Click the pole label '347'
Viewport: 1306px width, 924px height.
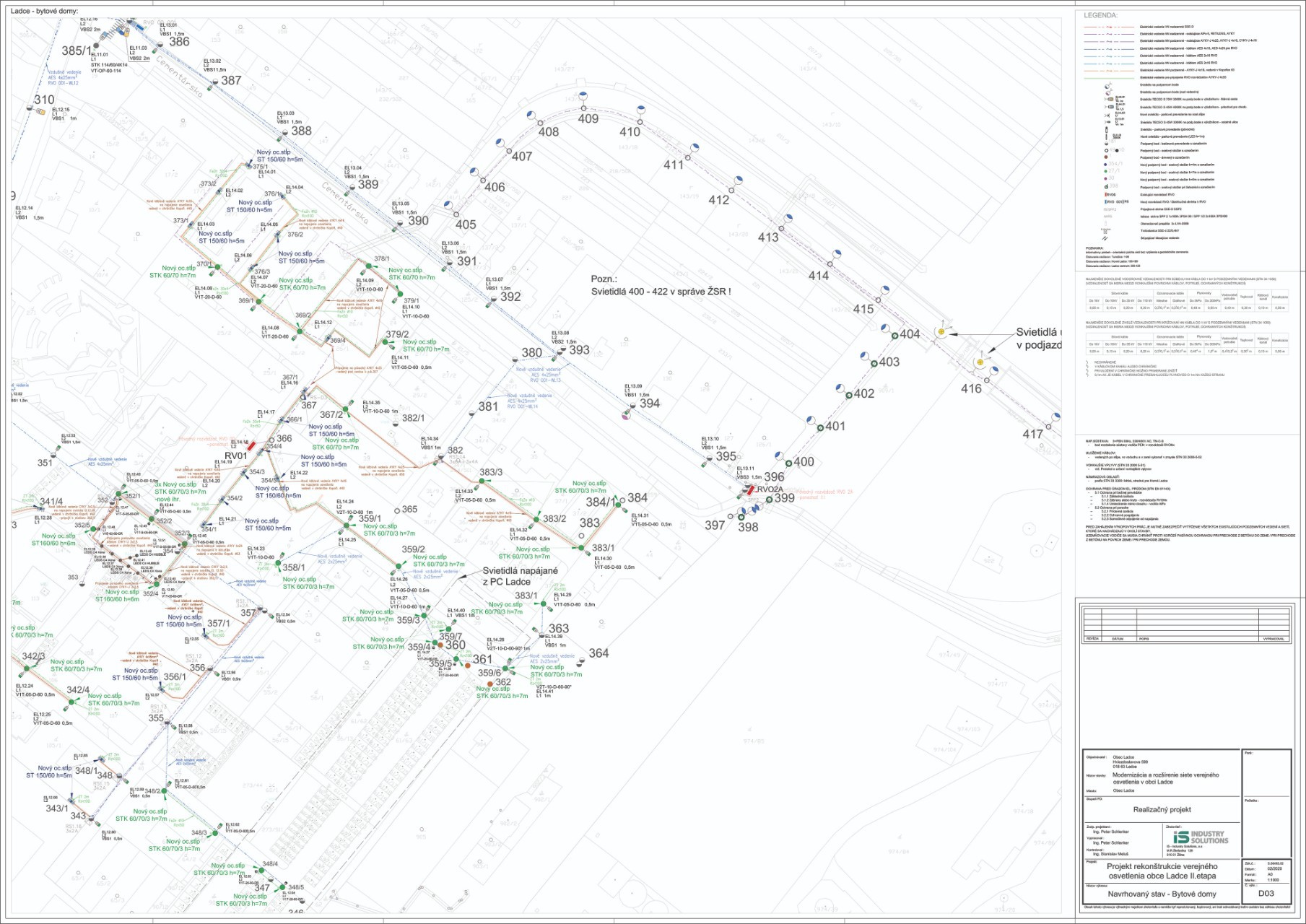tap(262, 888)
